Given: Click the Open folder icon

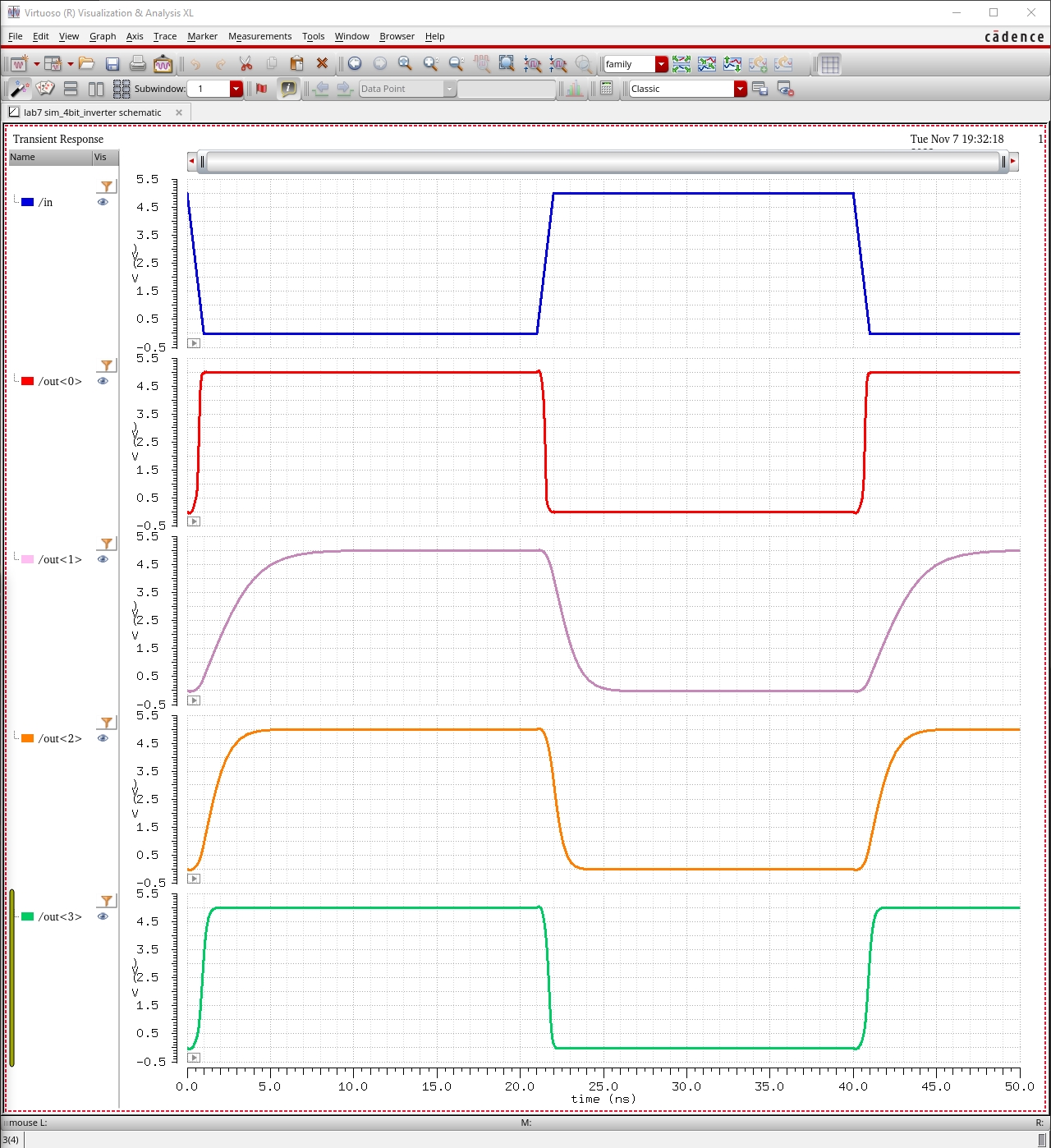Looking at the screenshot, I should click(x=87, y=64).
